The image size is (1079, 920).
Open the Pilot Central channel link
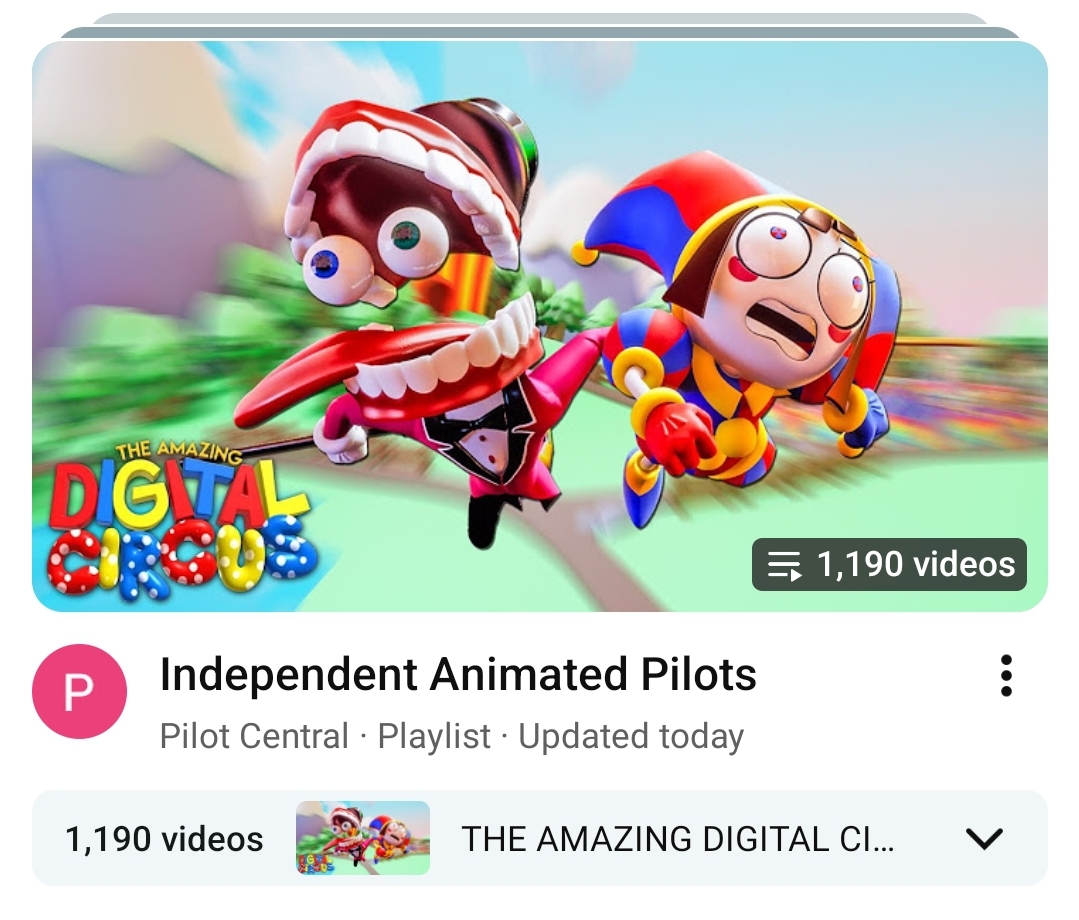tap(254, 736)
